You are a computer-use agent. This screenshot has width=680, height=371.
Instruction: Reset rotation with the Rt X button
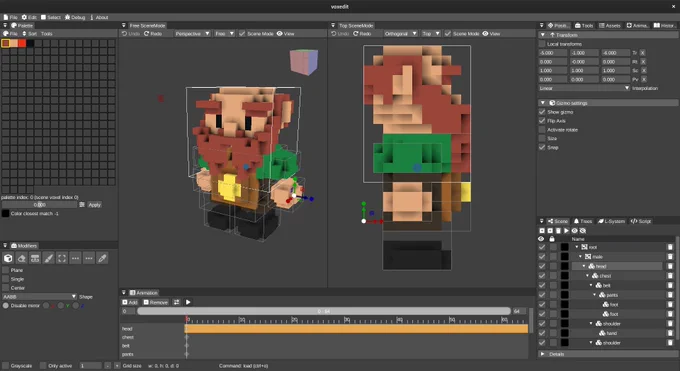643,62
